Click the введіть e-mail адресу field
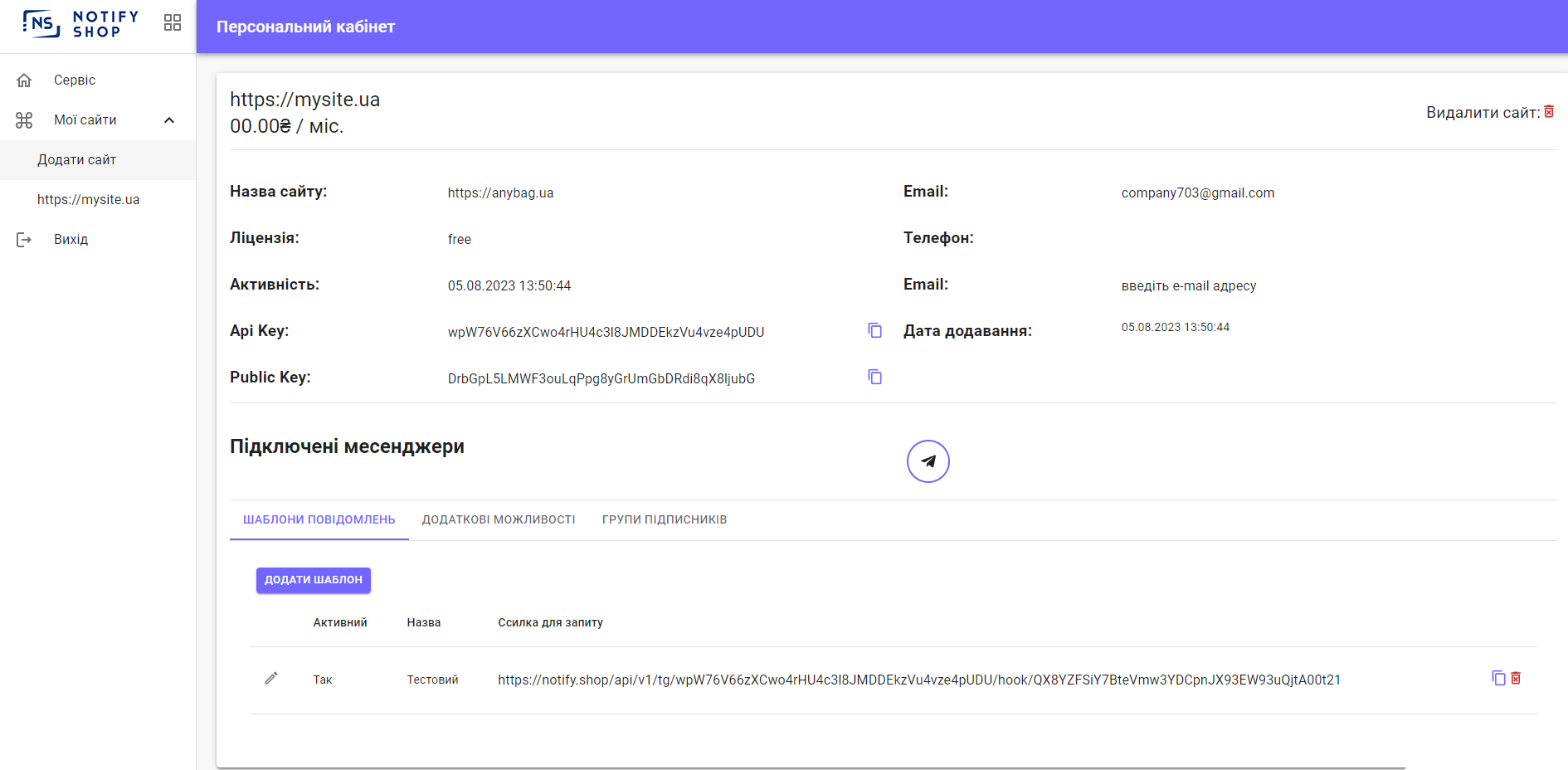This screenshot has width=1568, height=770. click(x=1188, y=285)
